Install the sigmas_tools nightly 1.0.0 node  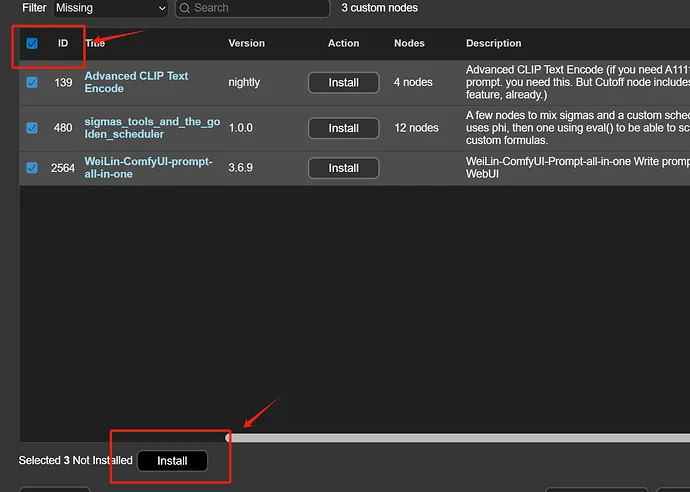pyautogui.click(x=343, y=128)
